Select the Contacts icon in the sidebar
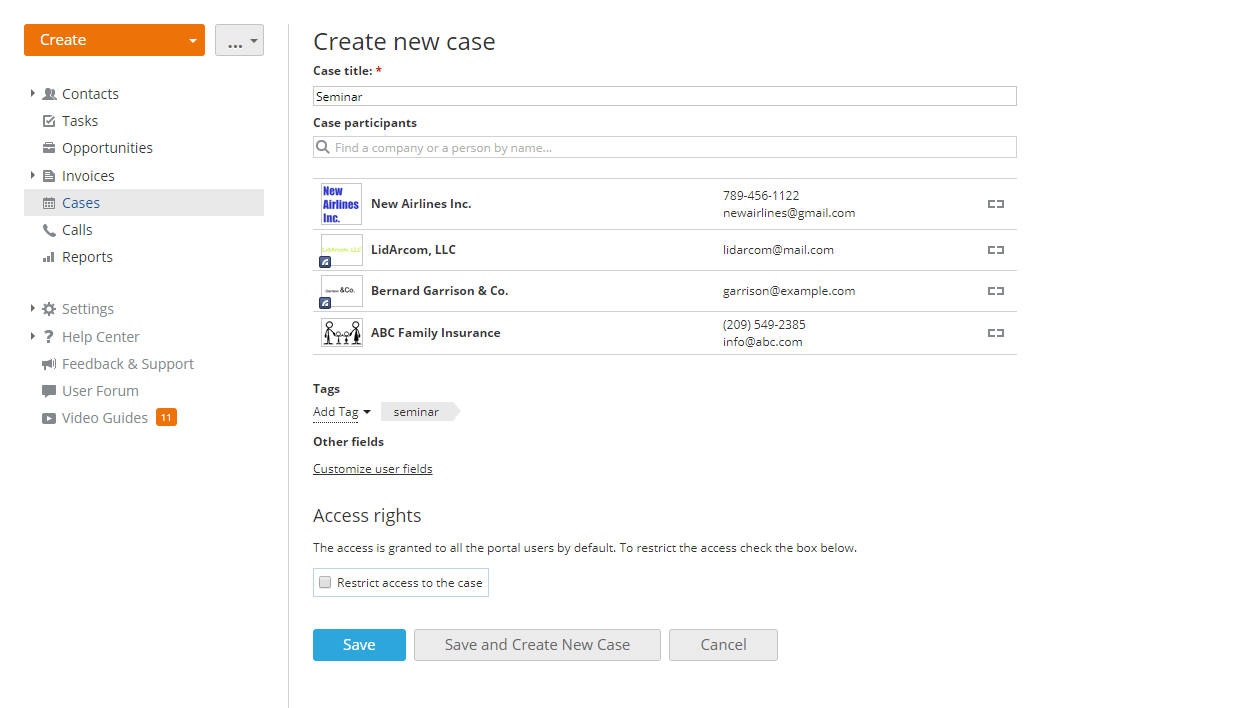The width and height of the screenshot is (1240, 708). 50,93
